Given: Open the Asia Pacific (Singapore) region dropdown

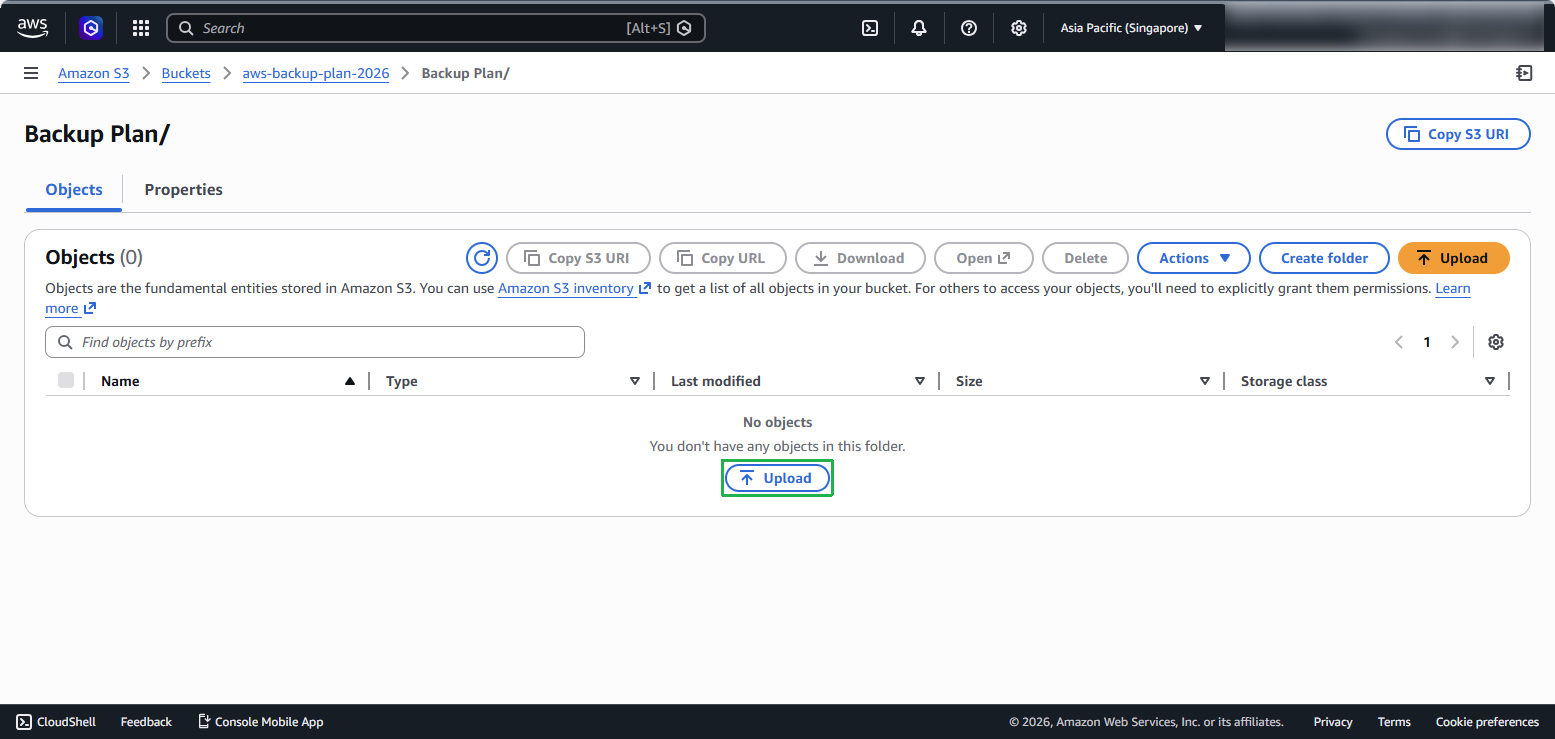Looking at the screenshot, I should (x=1131, y=28).
